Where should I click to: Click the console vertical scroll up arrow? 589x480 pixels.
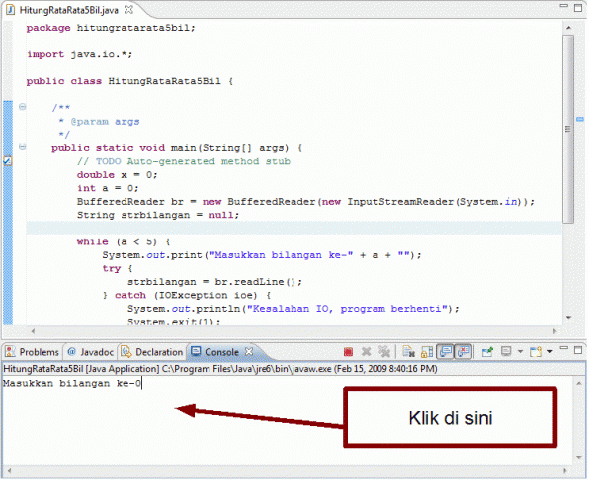point(578,383)
